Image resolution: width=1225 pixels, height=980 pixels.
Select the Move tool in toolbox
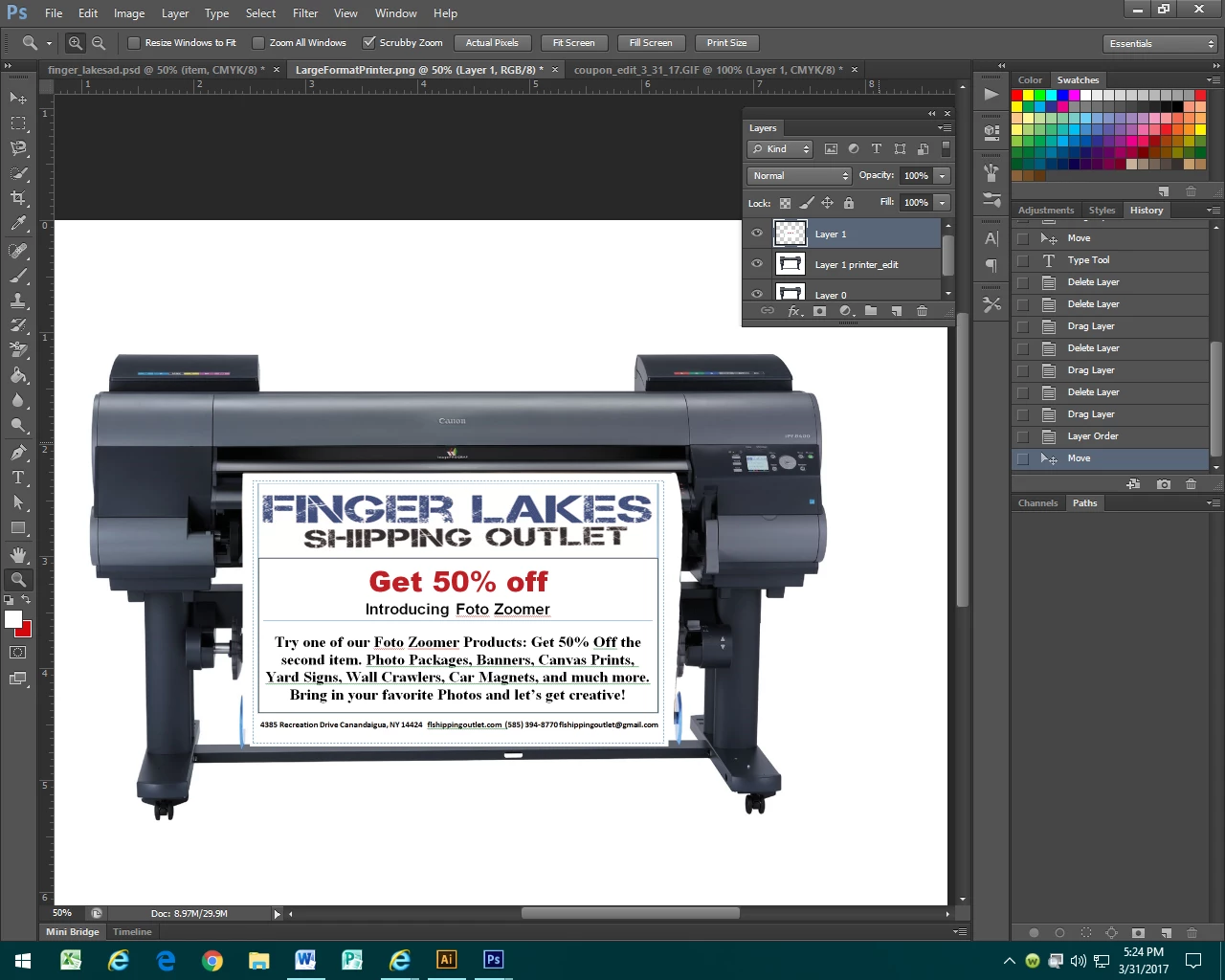tap(18, 98)
